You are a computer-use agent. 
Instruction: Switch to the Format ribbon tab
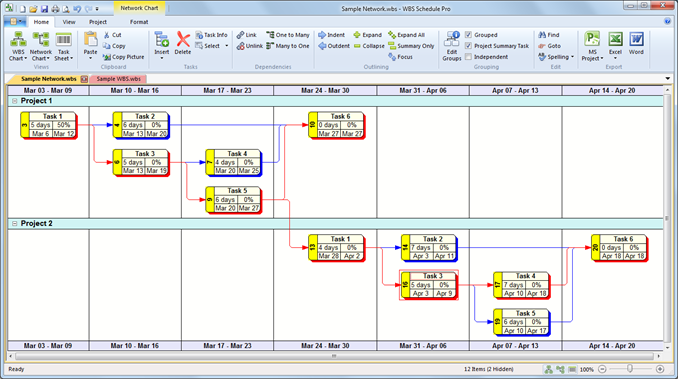click(139, 22)
